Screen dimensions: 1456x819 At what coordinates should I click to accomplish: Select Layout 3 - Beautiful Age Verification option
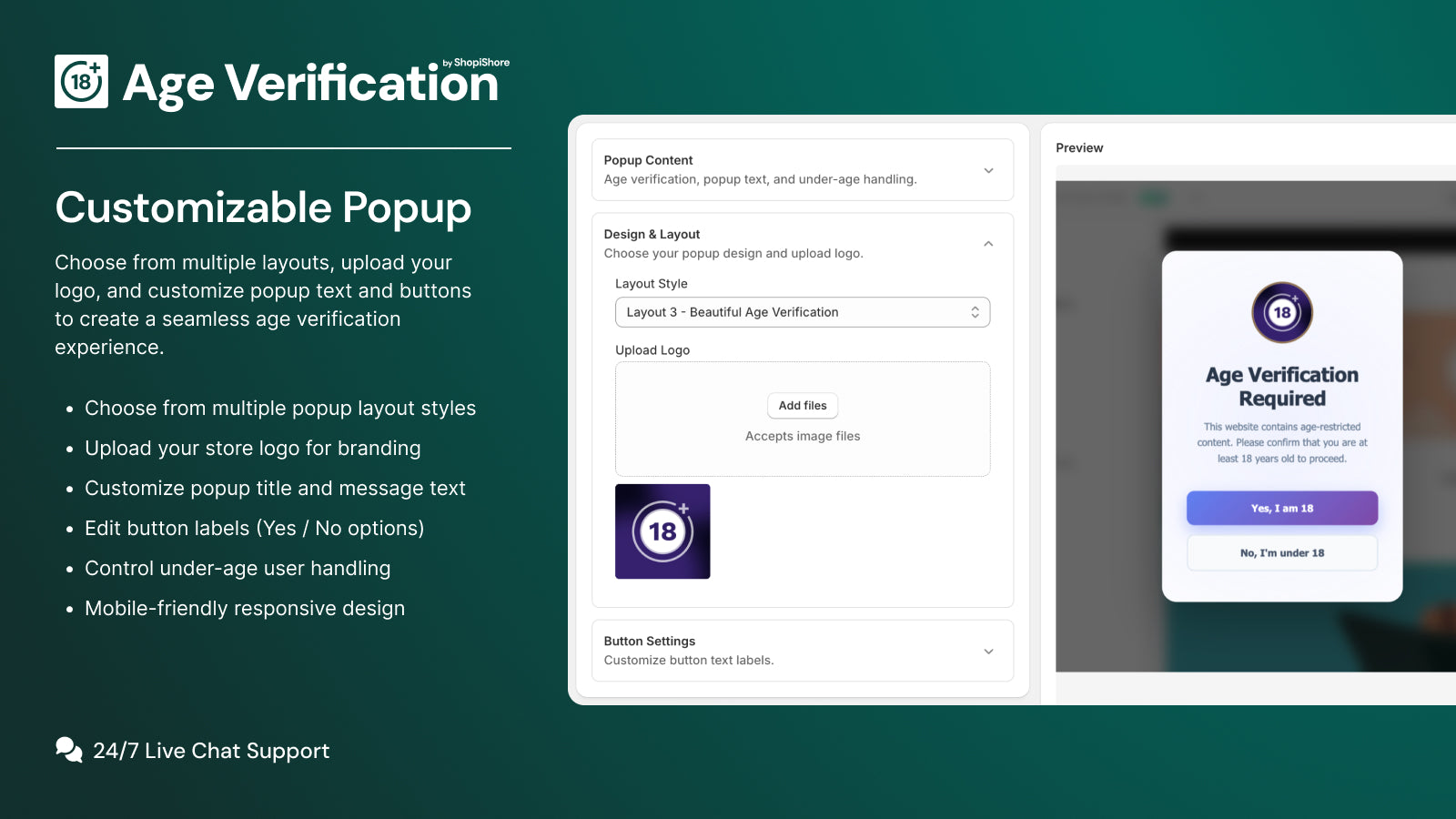(x=731, y=312)
